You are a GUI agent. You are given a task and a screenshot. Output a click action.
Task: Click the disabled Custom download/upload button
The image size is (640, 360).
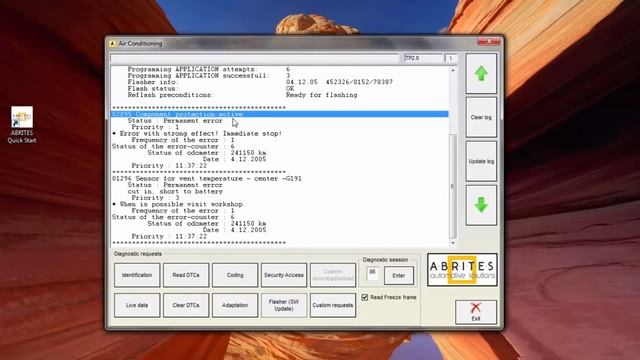click(333, 275)
